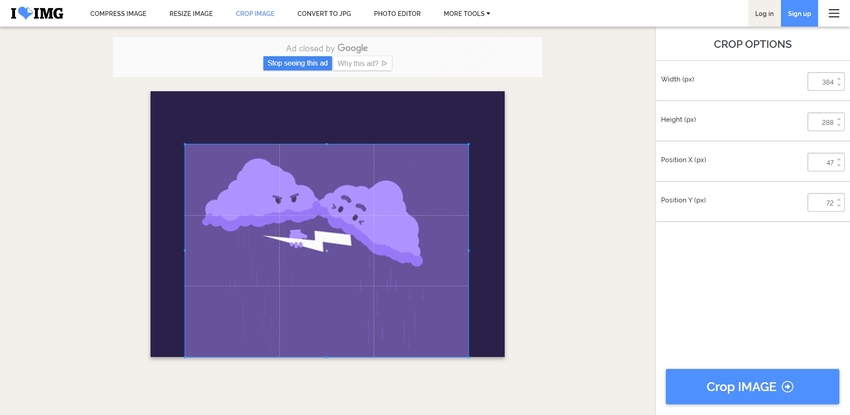Open CONVERT TO JPG tool
This screenshot has width=850, height=415.
coord(324,14)
